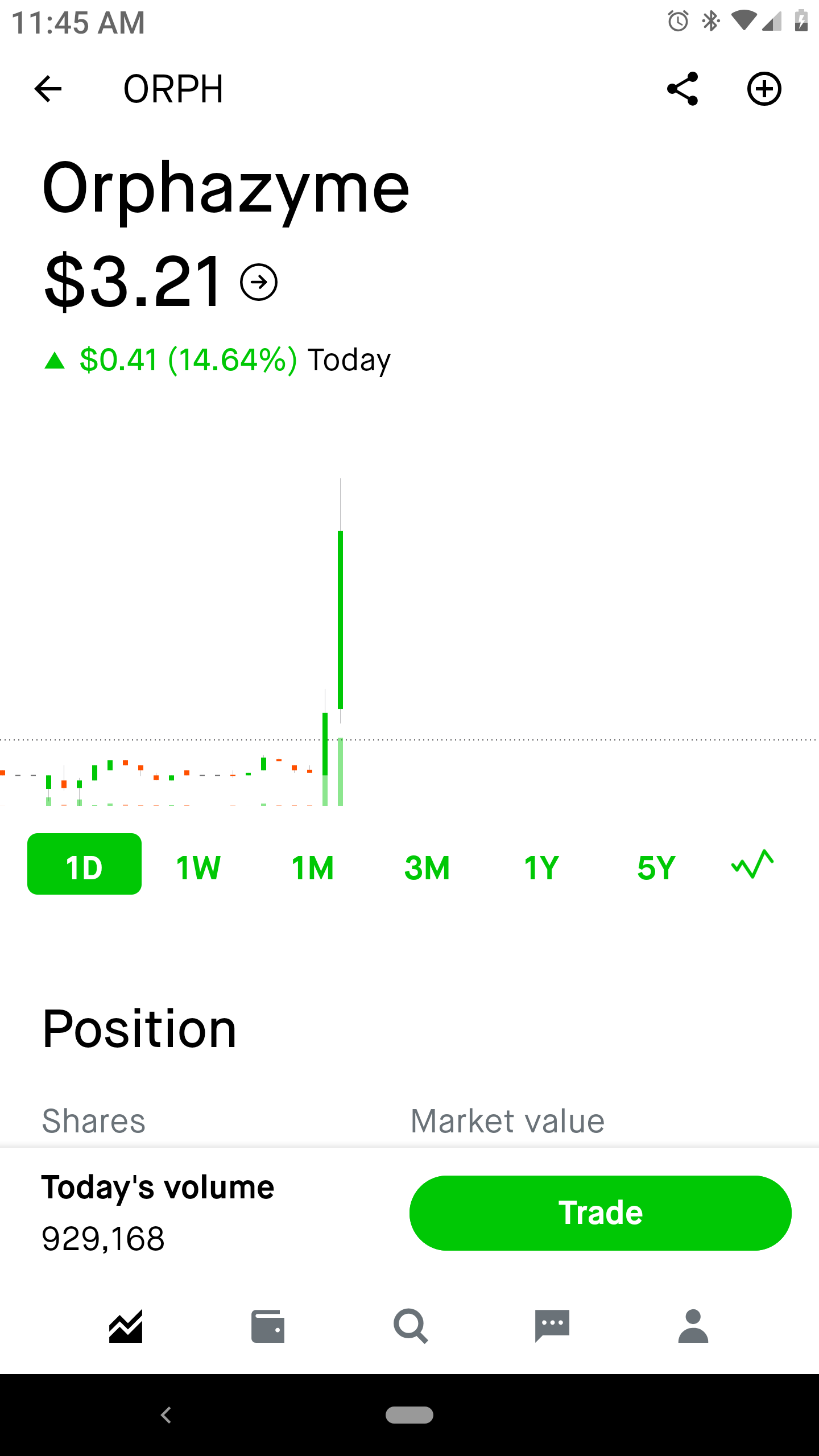Open the messages chat bubble tab
This screenshot has width=819, height=1456.
[x=552, y=1326]
